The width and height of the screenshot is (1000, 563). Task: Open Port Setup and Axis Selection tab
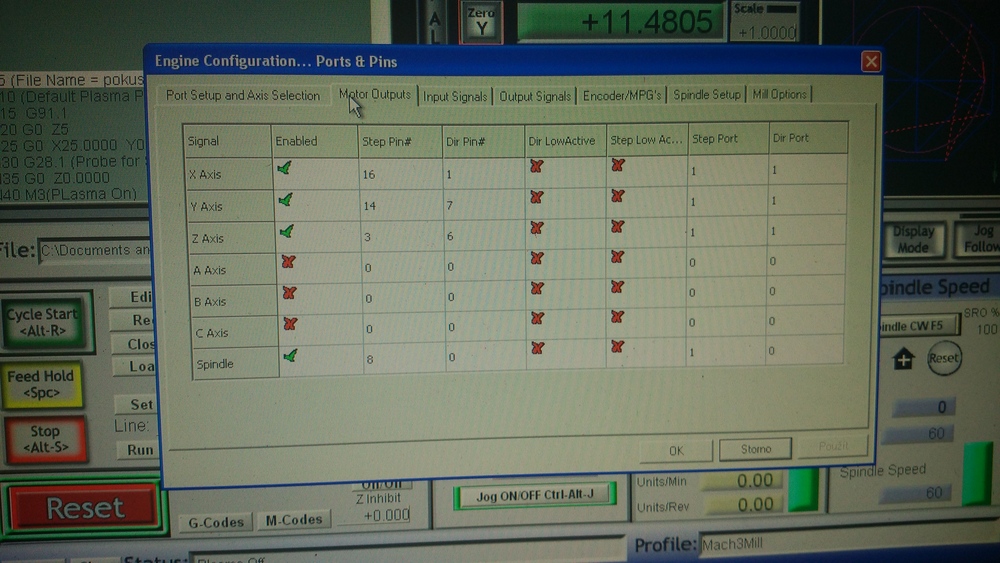pyautogui.click(x=243, y=96)
